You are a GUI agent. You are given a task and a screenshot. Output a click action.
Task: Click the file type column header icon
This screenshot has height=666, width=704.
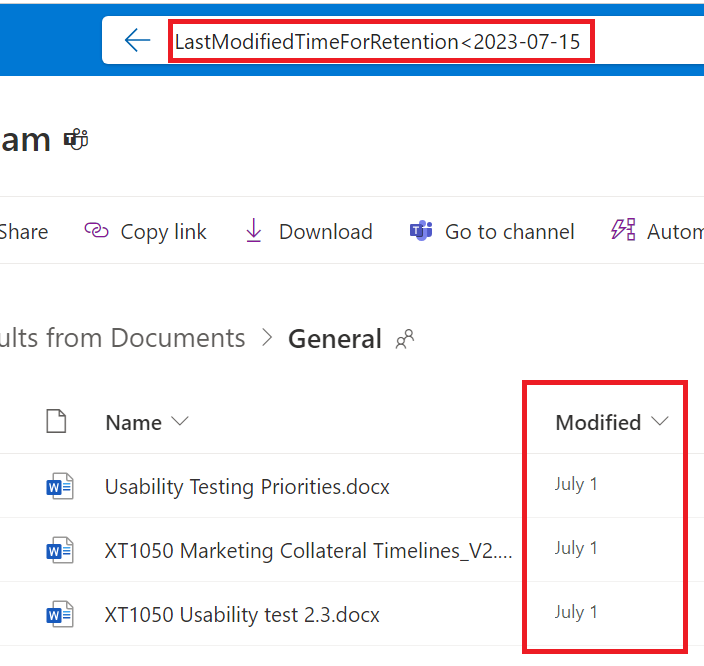pos(56,421)
